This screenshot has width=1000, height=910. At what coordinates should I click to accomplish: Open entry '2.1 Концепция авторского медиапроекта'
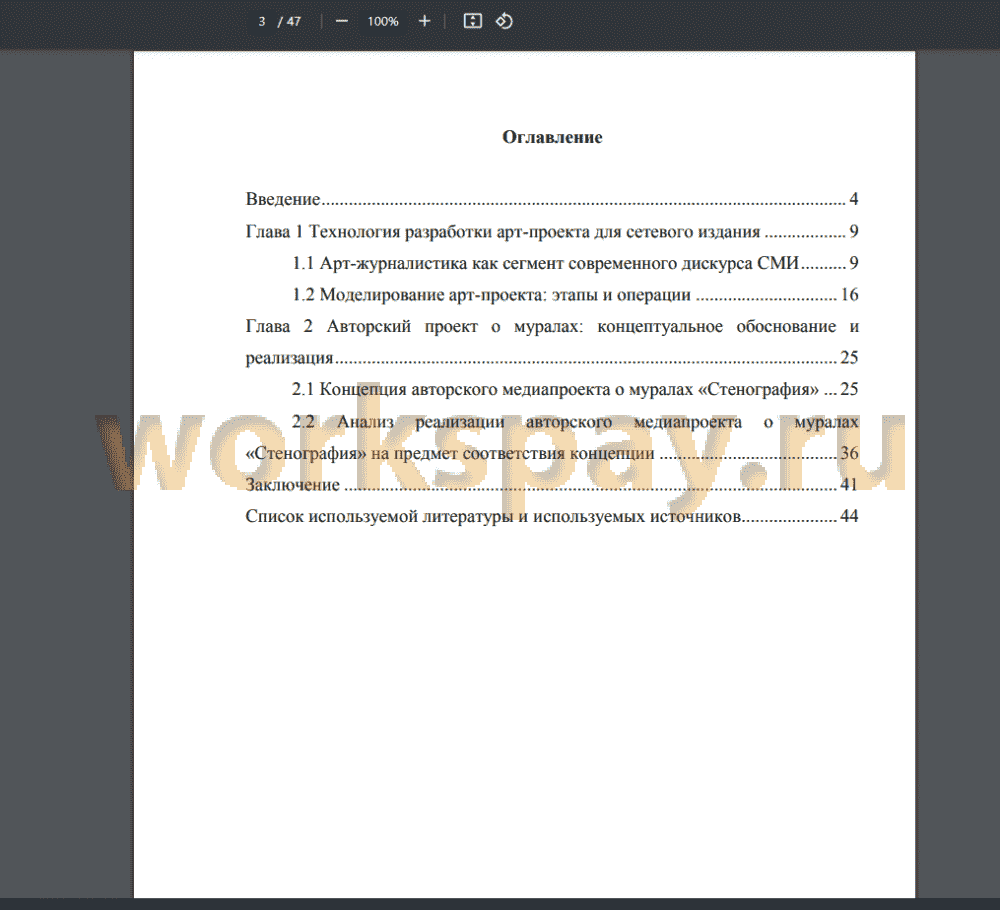[x=575, y=389]
